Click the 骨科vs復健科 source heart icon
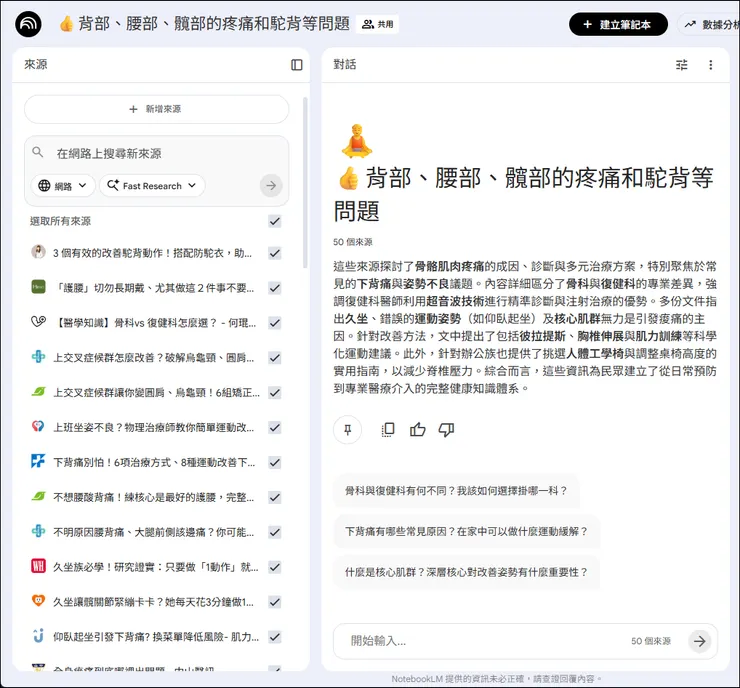The image size is (740, 688). point(38,322)
